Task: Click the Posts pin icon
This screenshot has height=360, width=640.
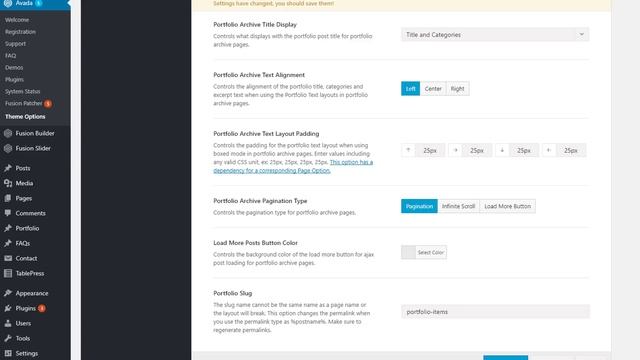Action: point(8,168)
